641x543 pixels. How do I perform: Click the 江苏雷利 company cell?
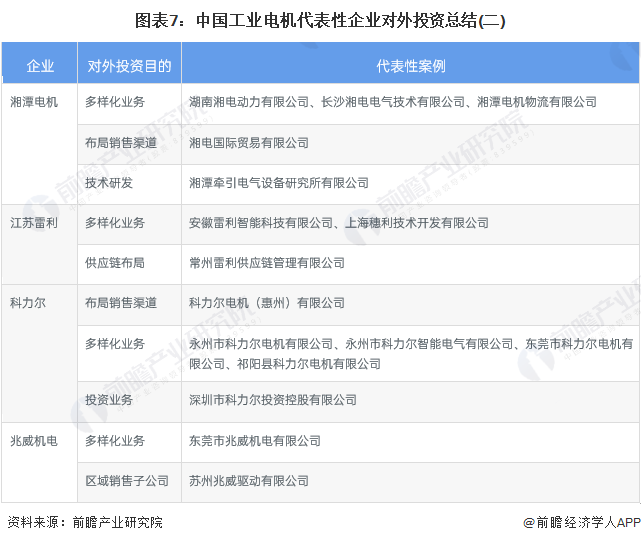pos(34,223)
